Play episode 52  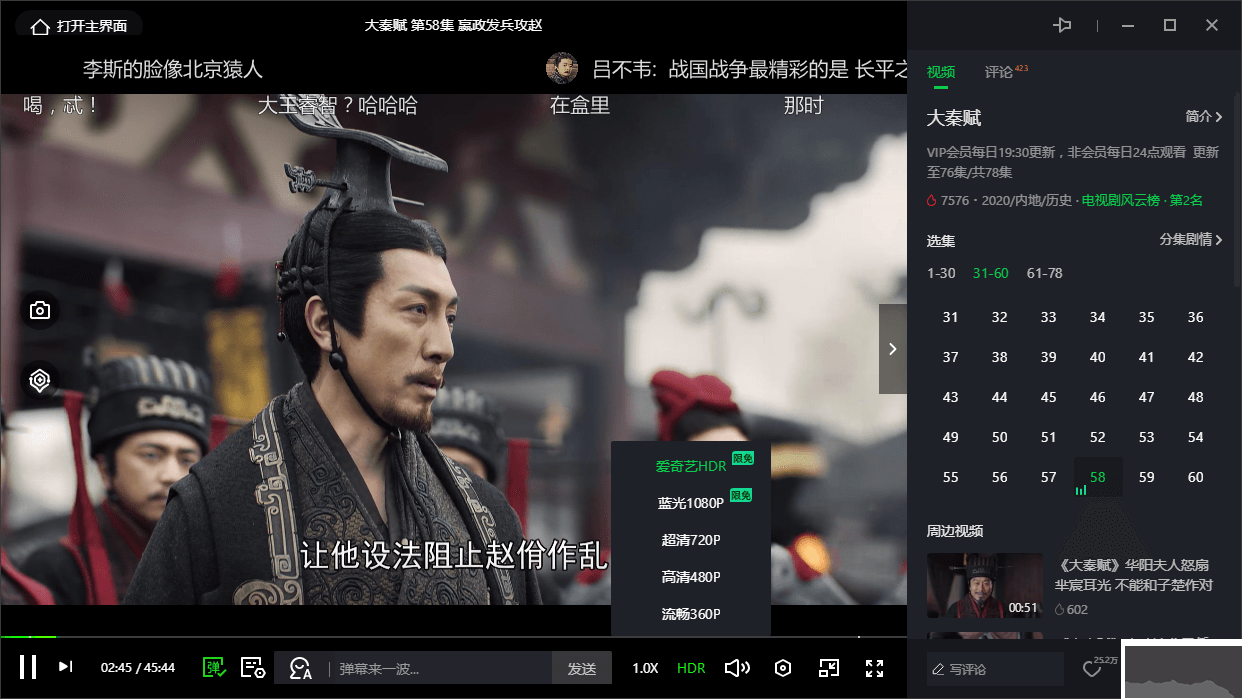pyautogui.click(x=1098, y=437)
